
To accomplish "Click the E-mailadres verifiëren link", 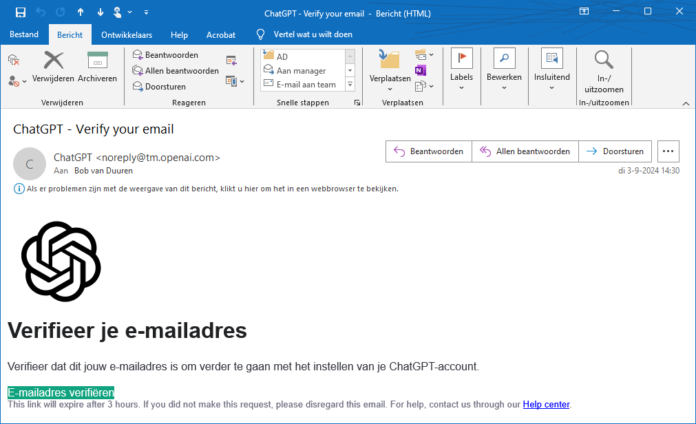I will tap(61, 392).
